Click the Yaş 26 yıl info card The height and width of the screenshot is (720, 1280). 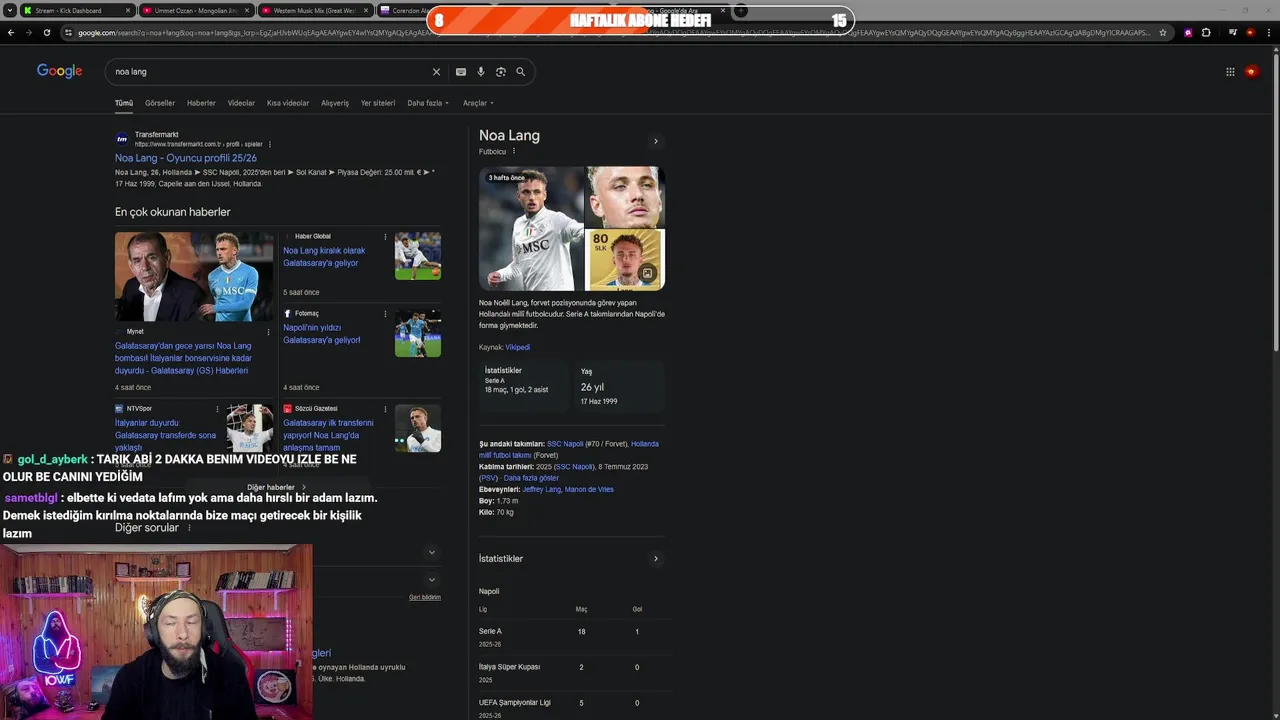tap(620, 386)
